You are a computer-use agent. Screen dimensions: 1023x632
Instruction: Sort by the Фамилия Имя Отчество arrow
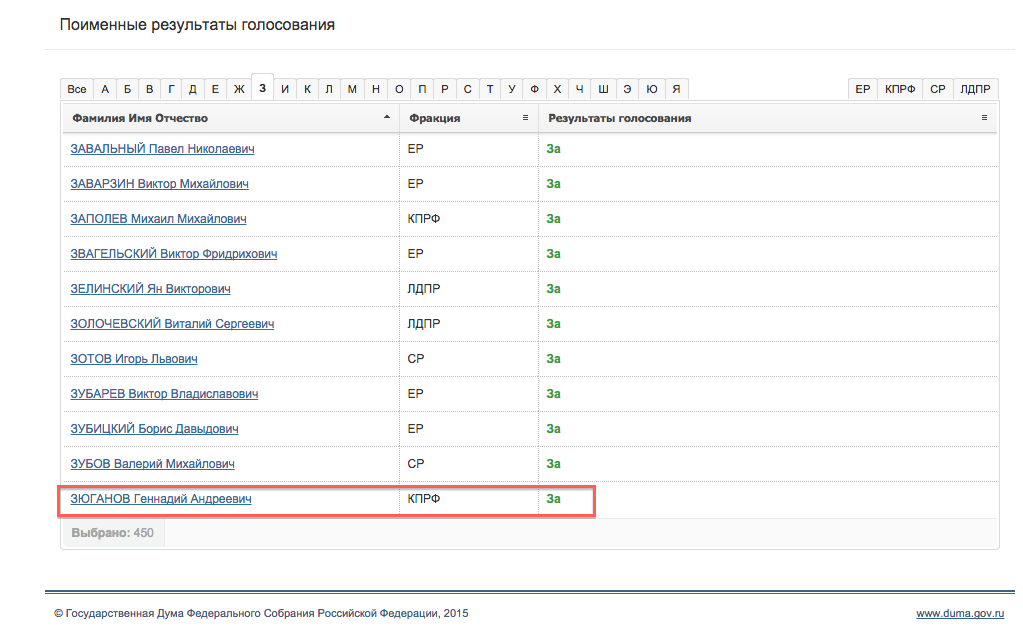[387, 118]
